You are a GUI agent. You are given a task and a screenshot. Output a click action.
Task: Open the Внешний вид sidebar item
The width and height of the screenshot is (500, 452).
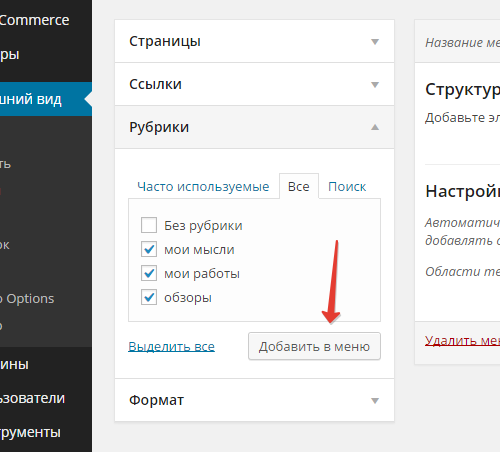point(46,99)
